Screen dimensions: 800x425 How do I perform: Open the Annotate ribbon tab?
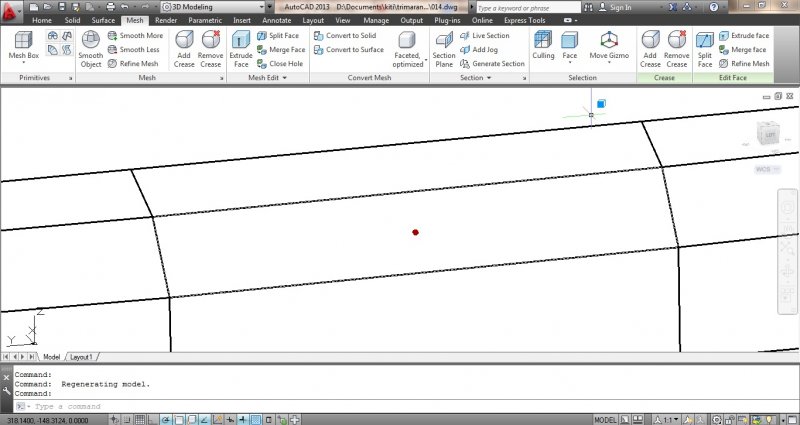277,20
